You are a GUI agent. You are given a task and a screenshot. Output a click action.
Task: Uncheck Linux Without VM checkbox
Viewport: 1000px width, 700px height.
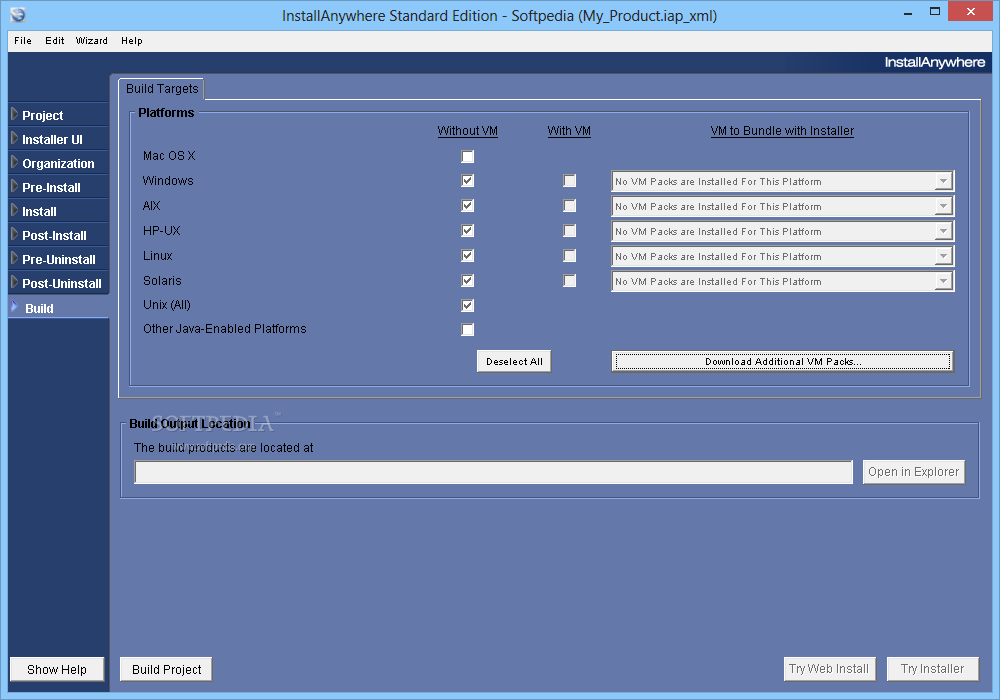(467, 256)
